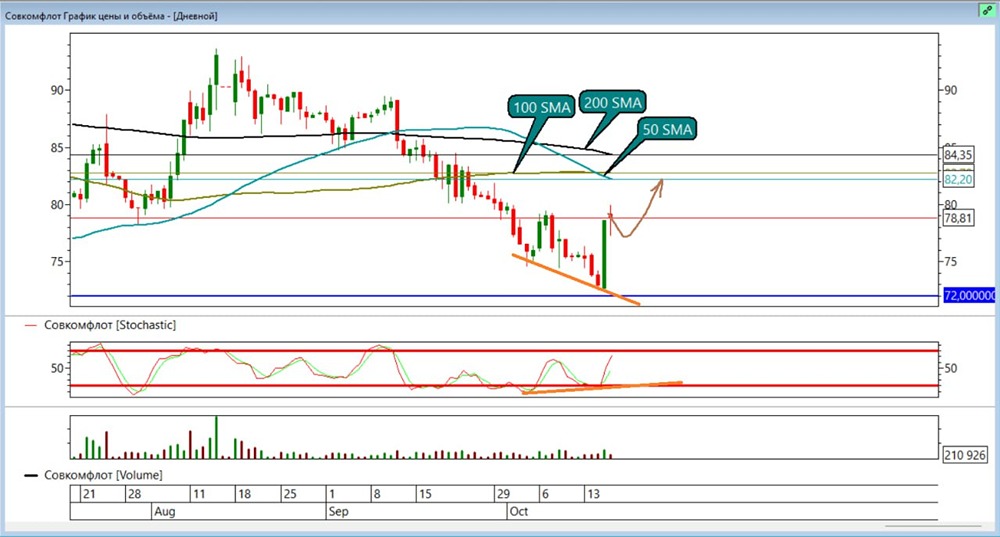Screen dimensions: 1000x537
Task: Click the green link icon at top-right corner
Action: pos(988,10)
